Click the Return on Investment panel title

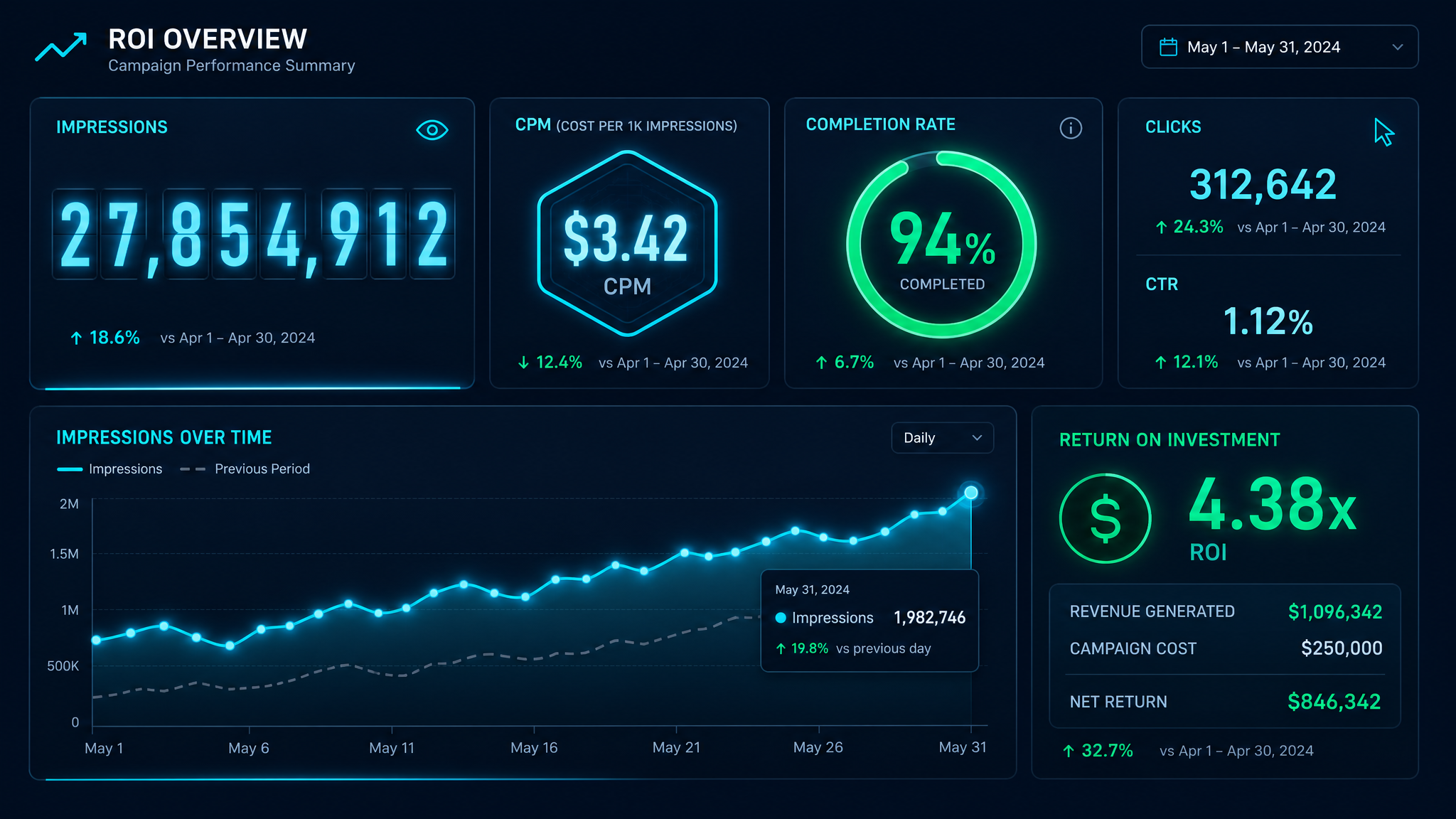(x=1169, y=440)
